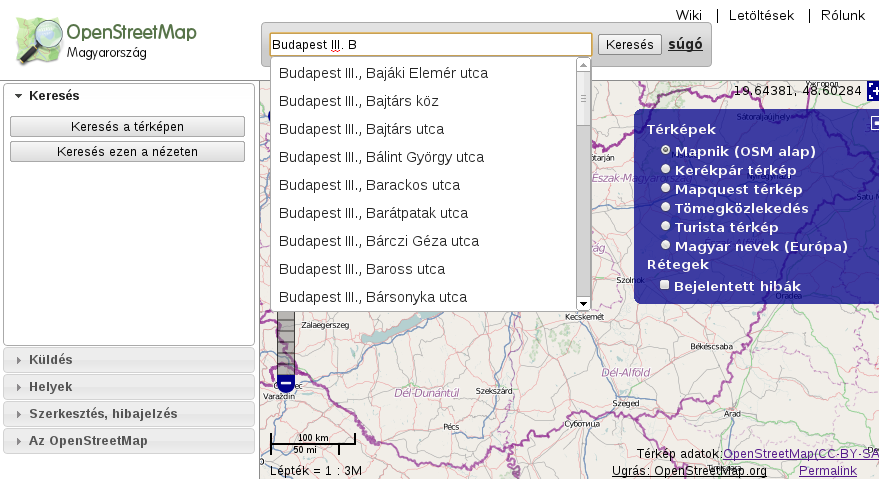Select Mapnik (OSM alap) map layer
Screen dimensions: 879x479
point(665,150)
